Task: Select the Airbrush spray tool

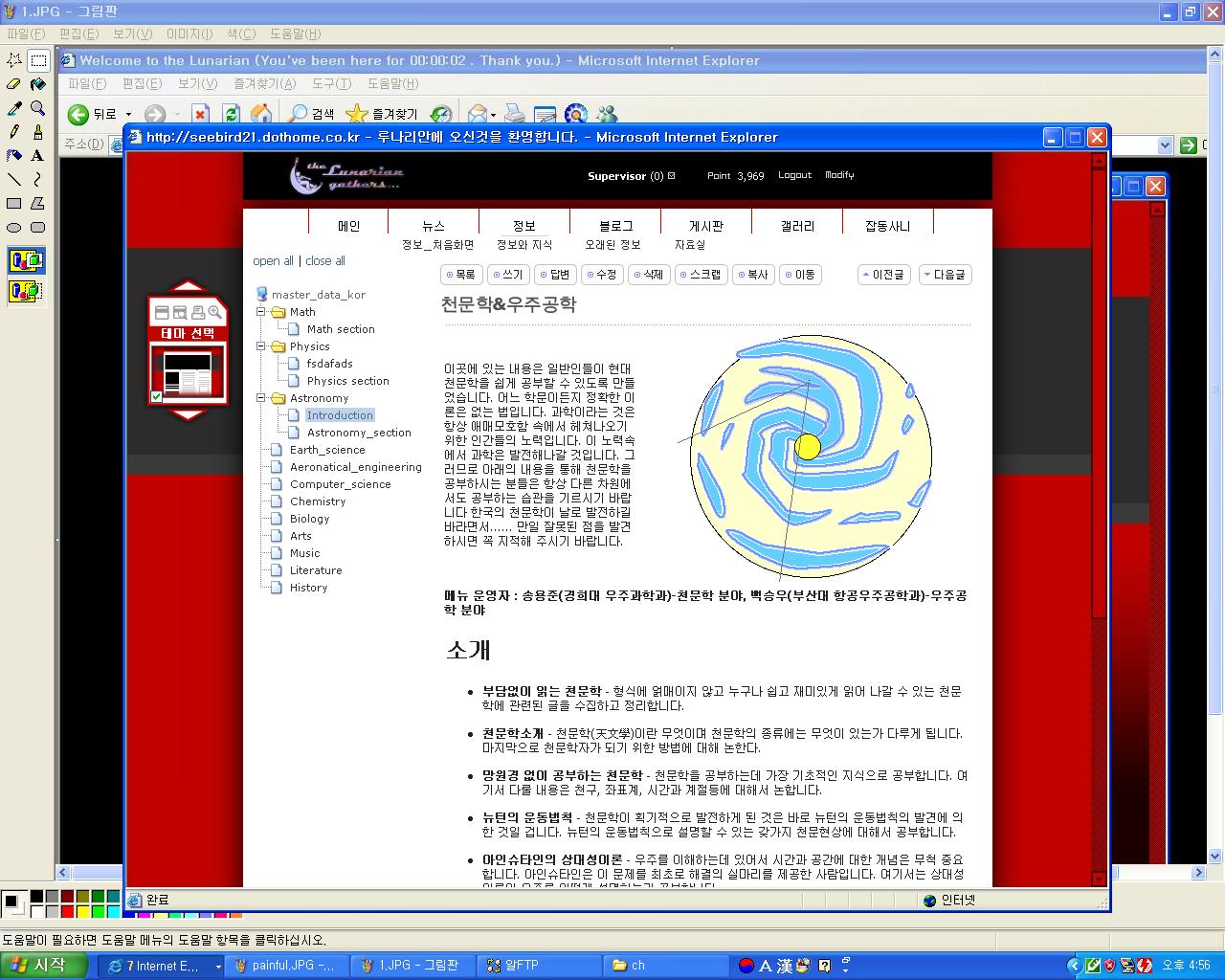Action: (x=14, y=156)
